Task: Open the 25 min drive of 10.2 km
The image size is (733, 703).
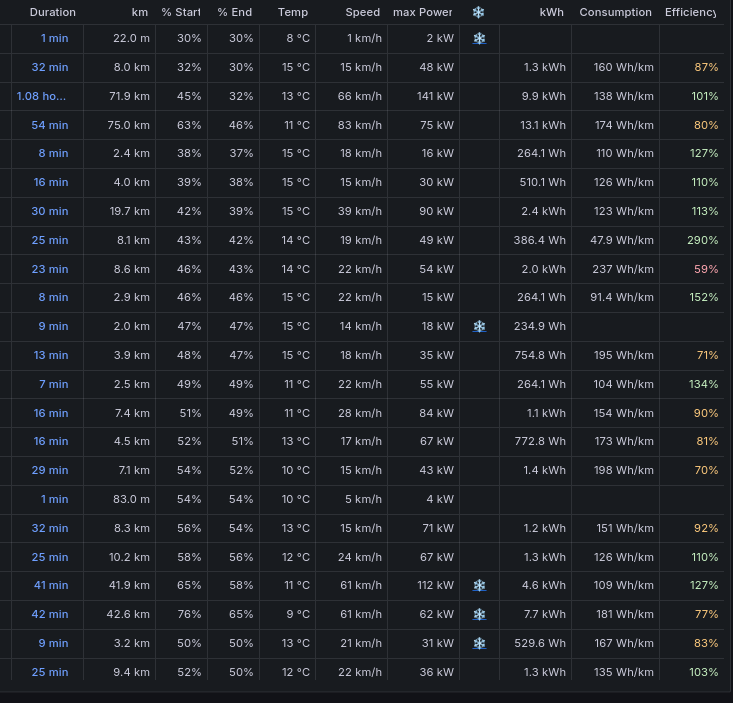Action: tap(50, 557)
